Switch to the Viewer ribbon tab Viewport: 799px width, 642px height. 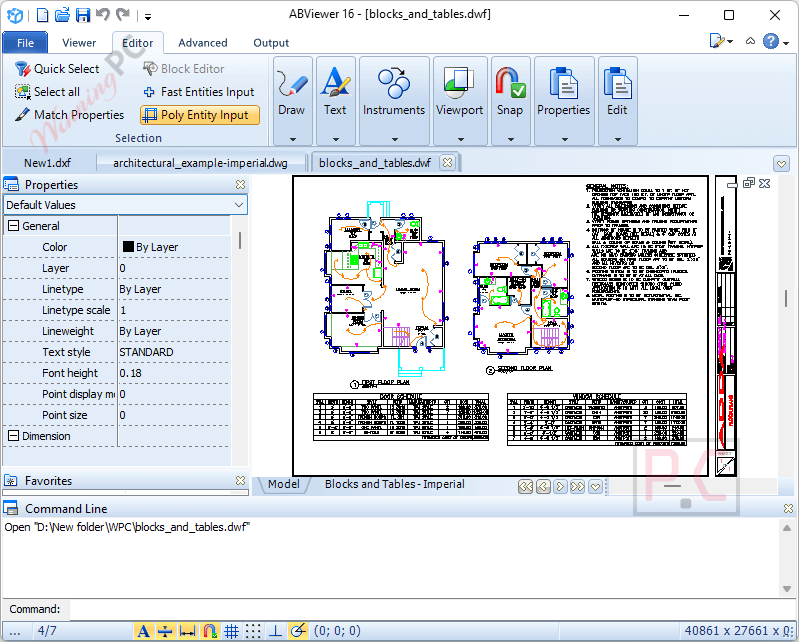[x=79, y=43]
